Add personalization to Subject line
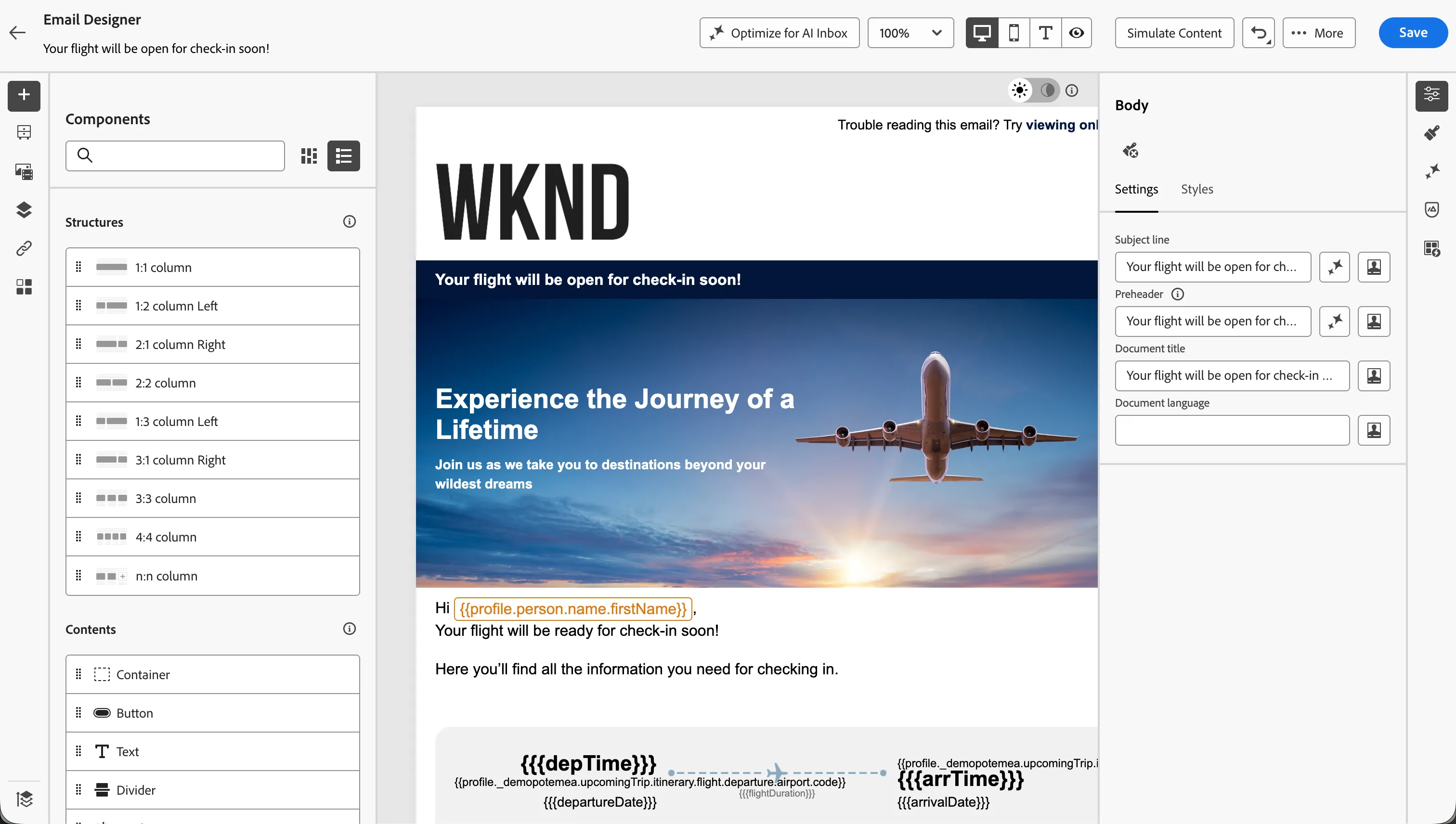Image resolution: width=1456 pixels, height=824 pixels. (1374, 267)
